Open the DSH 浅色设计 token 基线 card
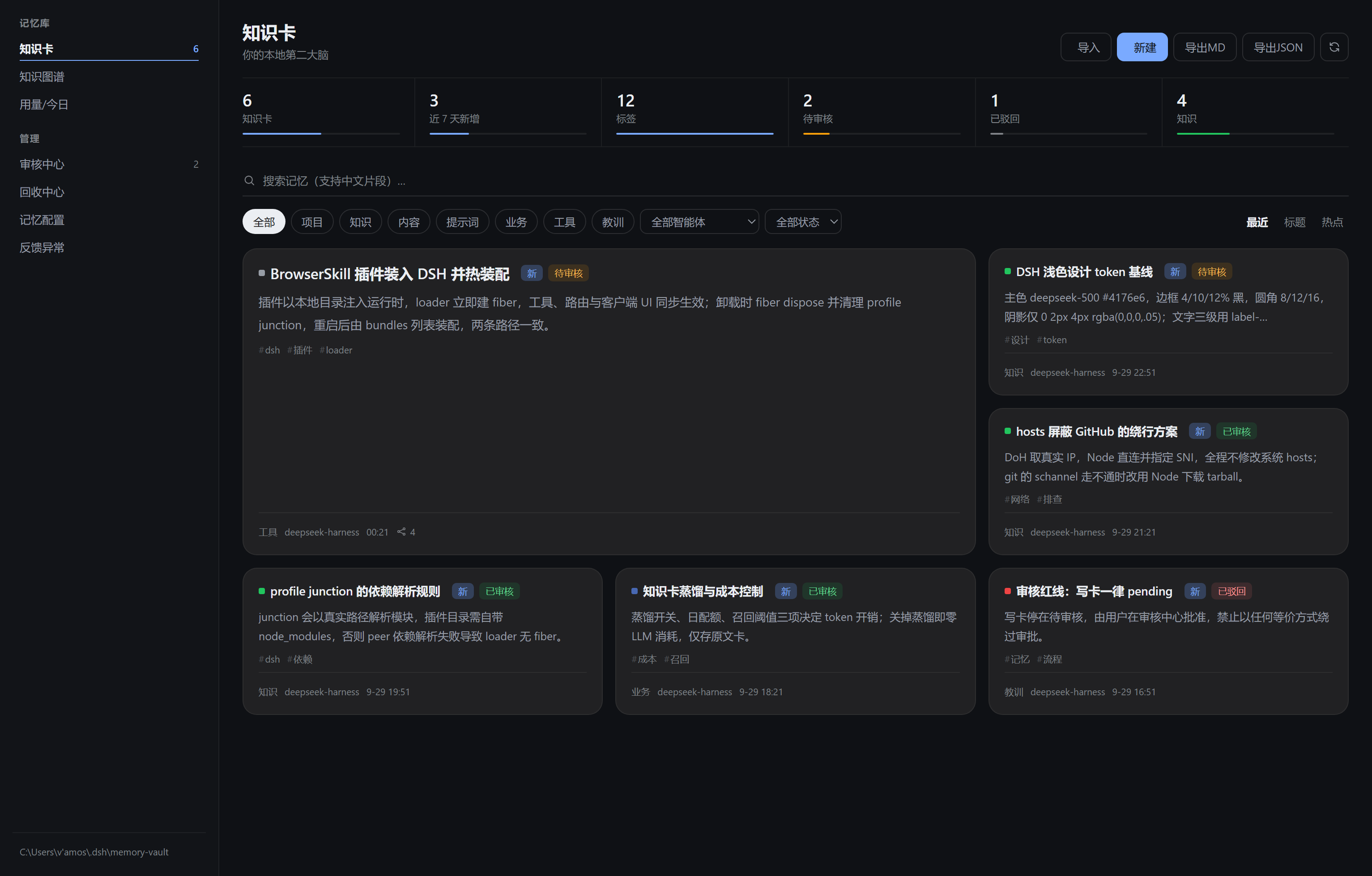Image resolution: width=1372 pixels, height=876 pixels. tap(1168, 321)
